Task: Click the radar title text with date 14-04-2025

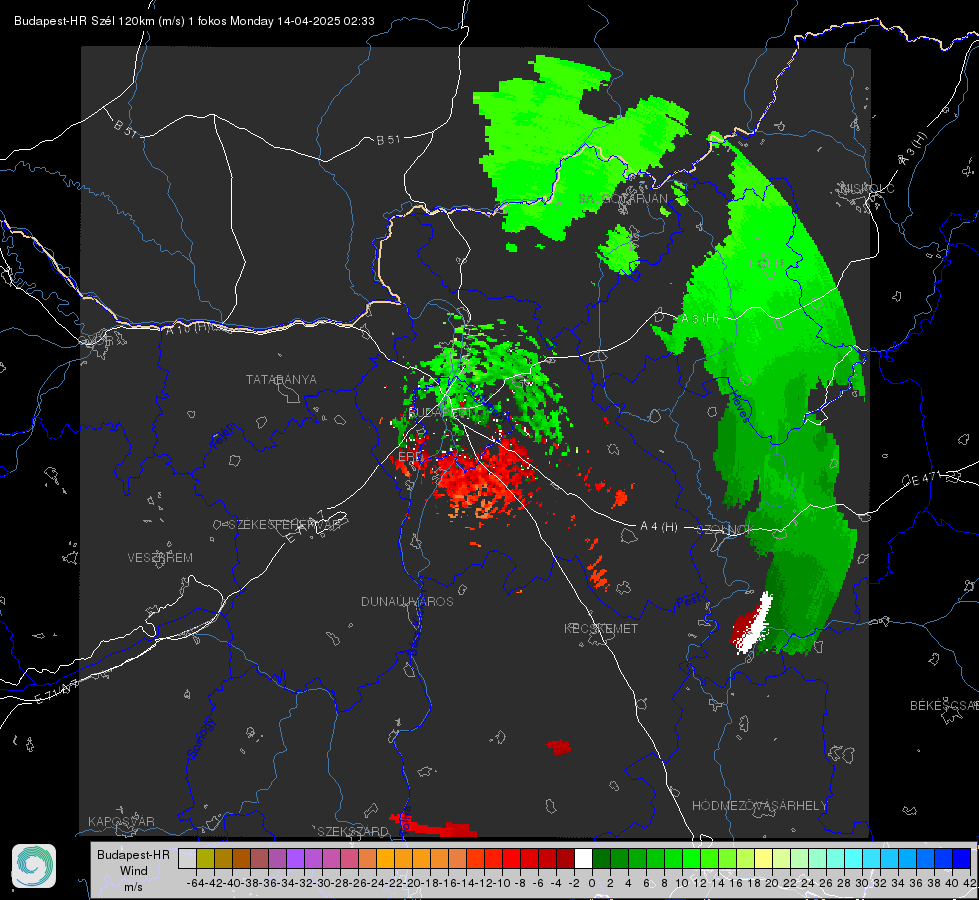Action: click(194, 21)
